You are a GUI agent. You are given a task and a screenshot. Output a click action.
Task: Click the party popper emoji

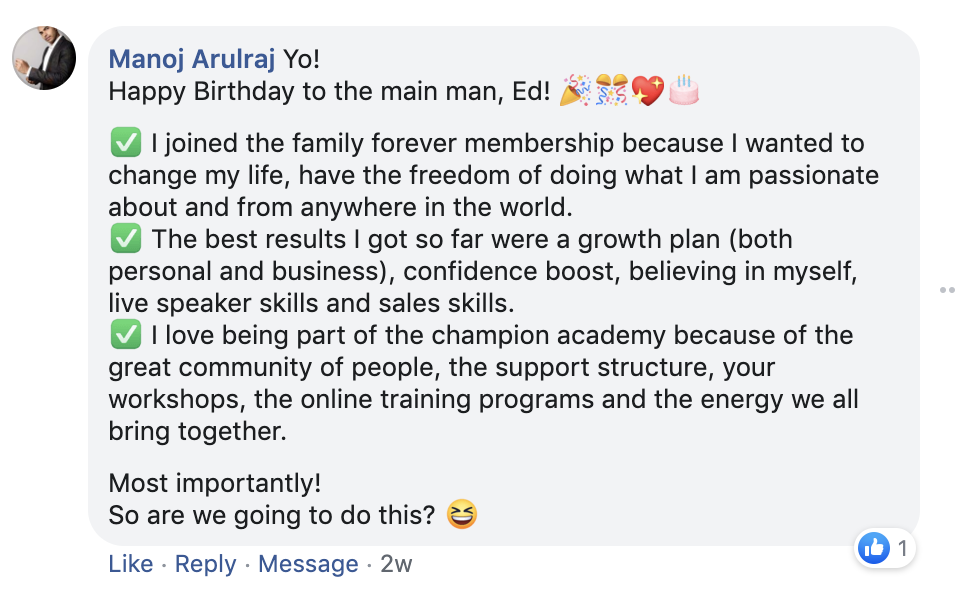pos(575,91)
